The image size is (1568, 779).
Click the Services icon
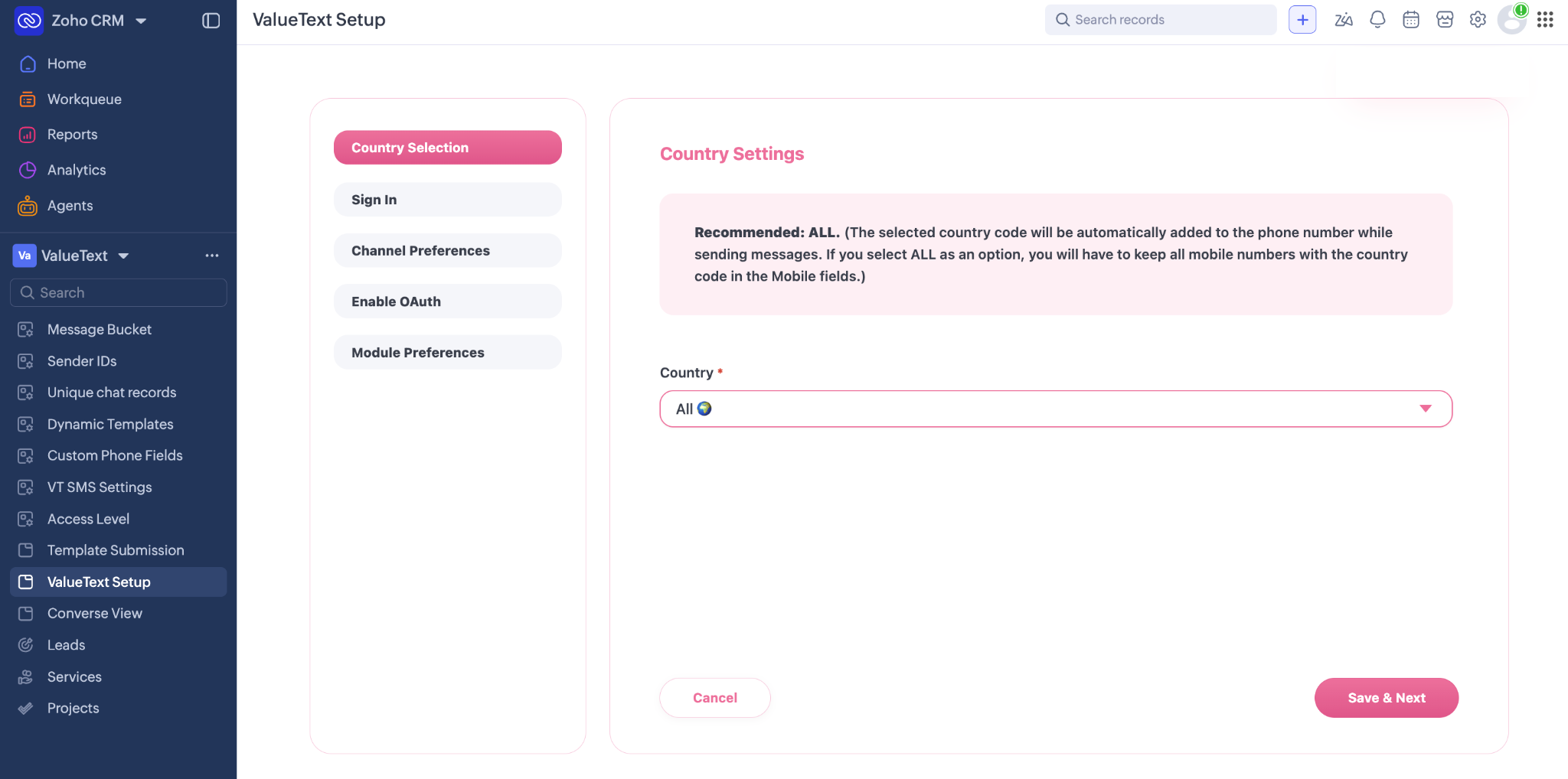coord(26,677)
